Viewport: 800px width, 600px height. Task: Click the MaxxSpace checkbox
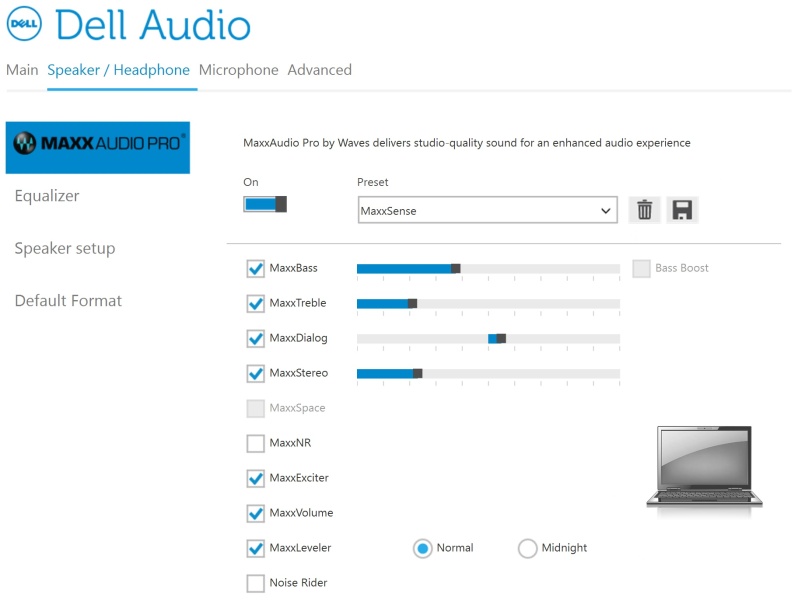click(255, 408)
